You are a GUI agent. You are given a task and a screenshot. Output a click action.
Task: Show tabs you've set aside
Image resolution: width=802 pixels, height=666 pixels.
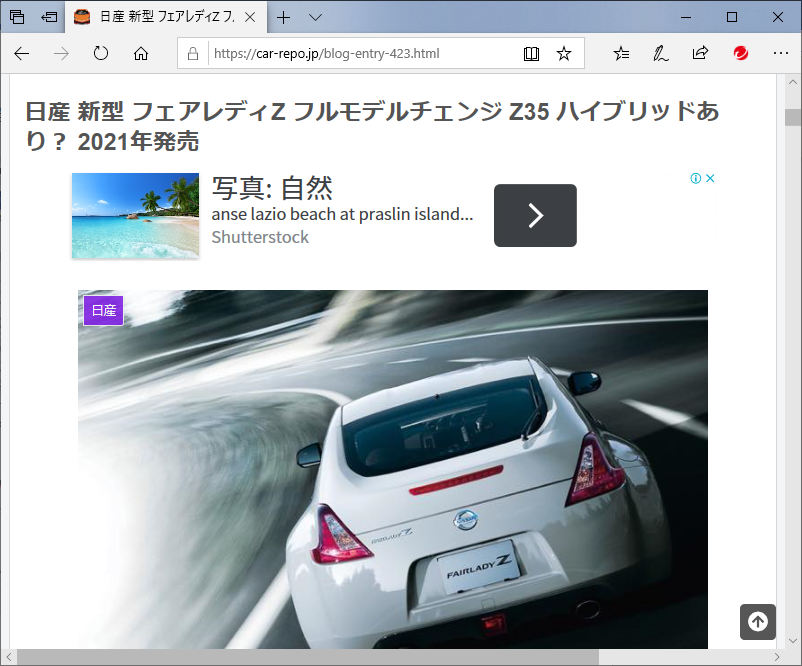coord(17,17)
